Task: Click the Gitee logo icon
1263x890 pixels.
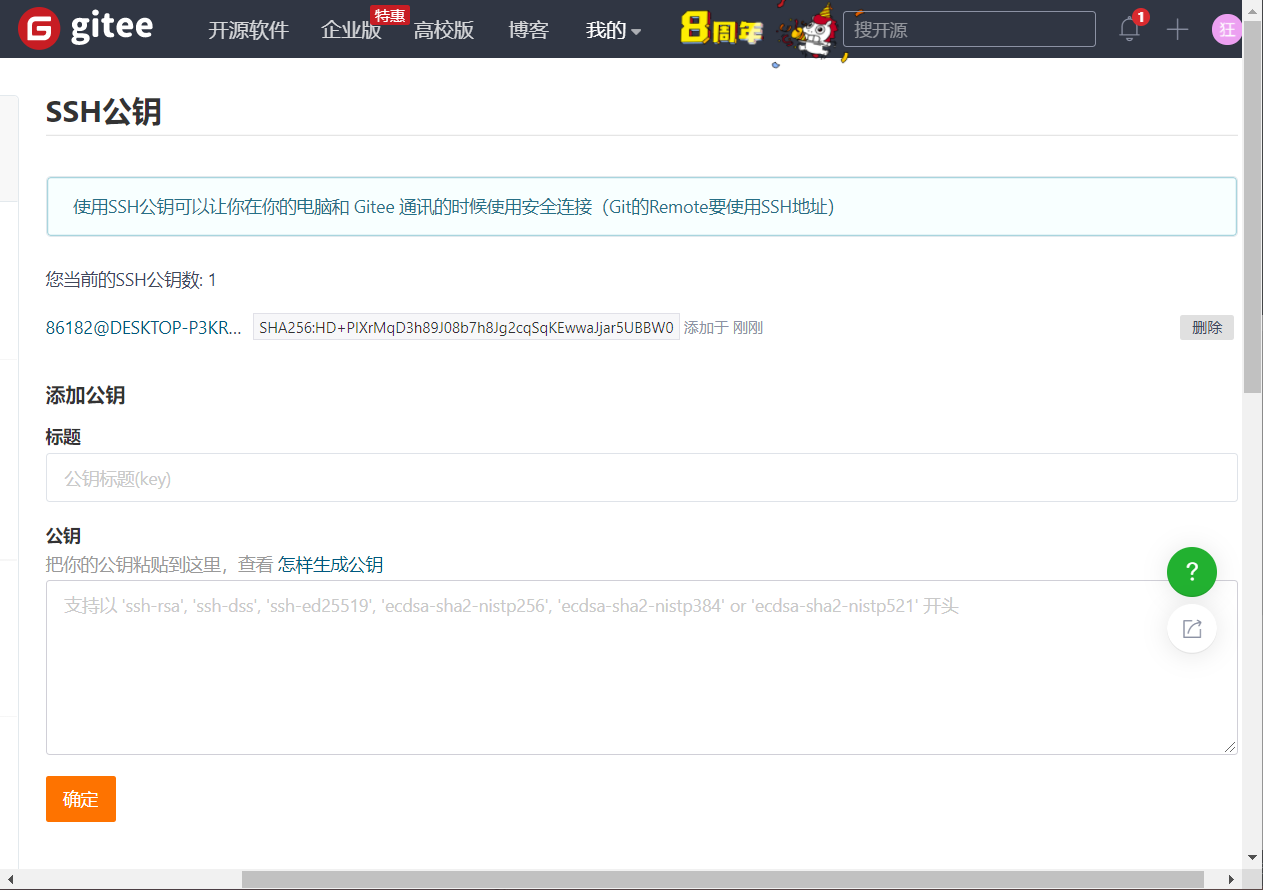Action: [39, 29]
